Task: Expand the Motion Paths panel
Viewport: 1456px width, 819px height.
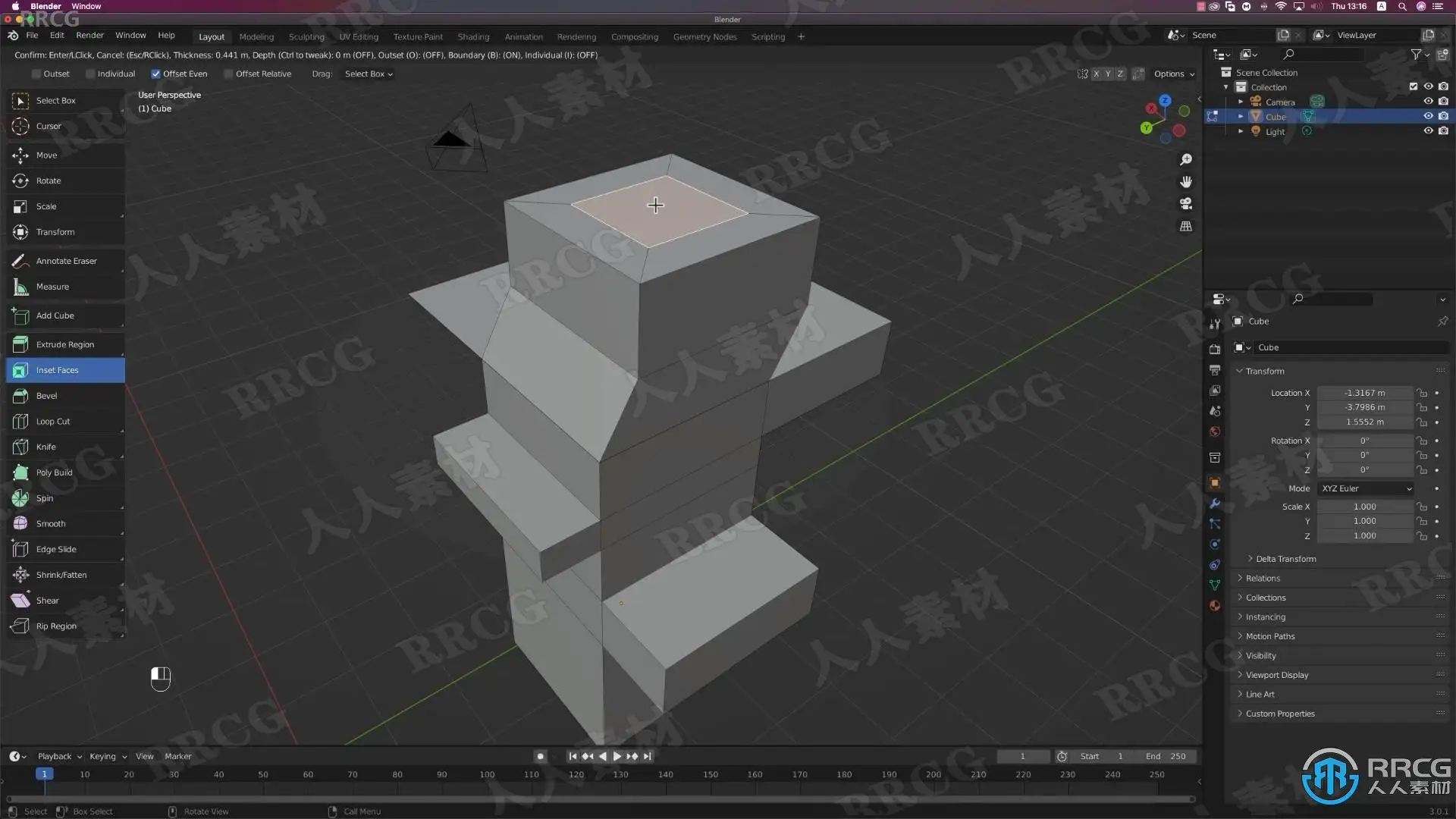Action: 1270,637
